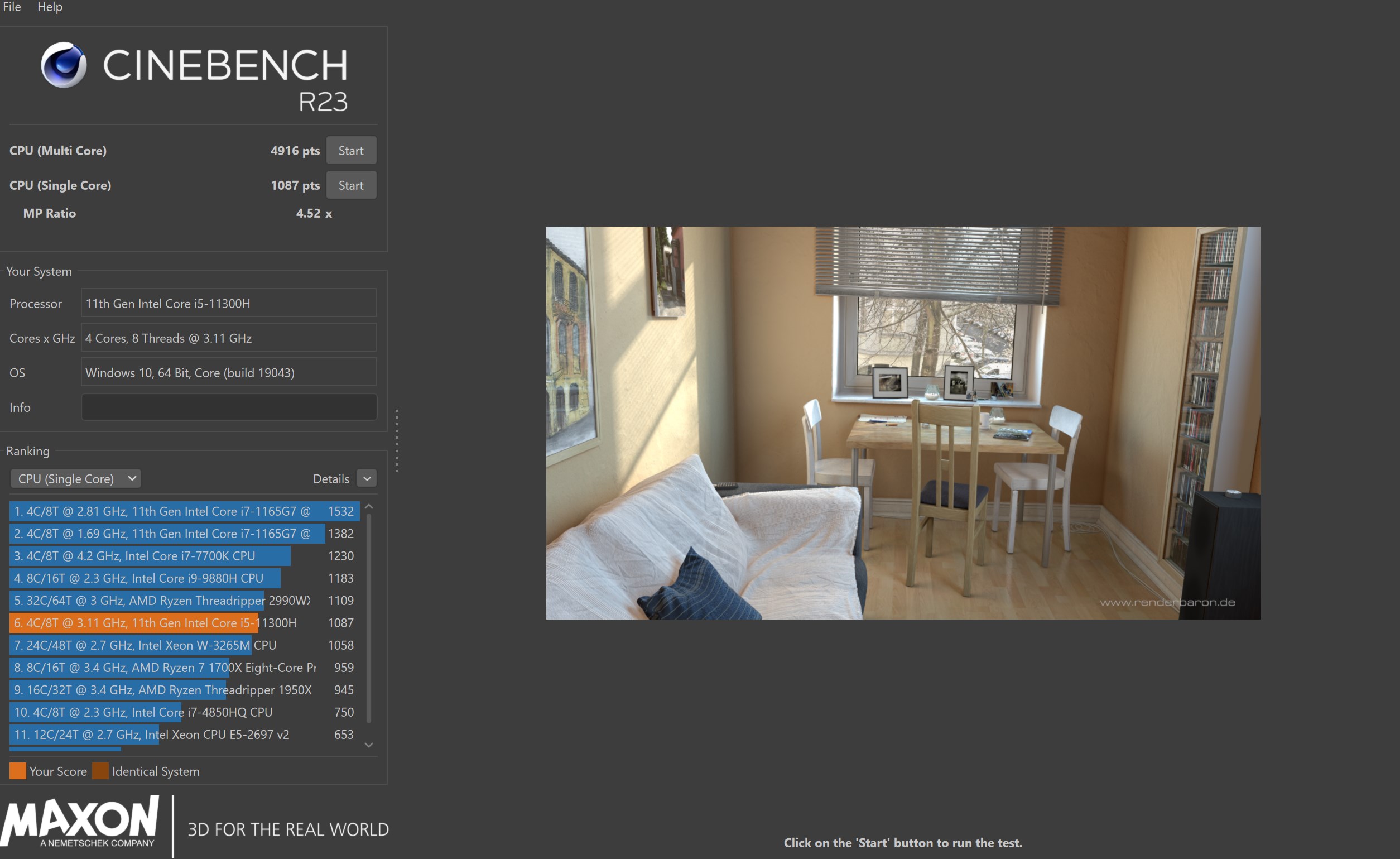Select ranking row 8 Ryzen 7 1700X
Screen dimensions: 1400x859
click(x=185, y=668)
